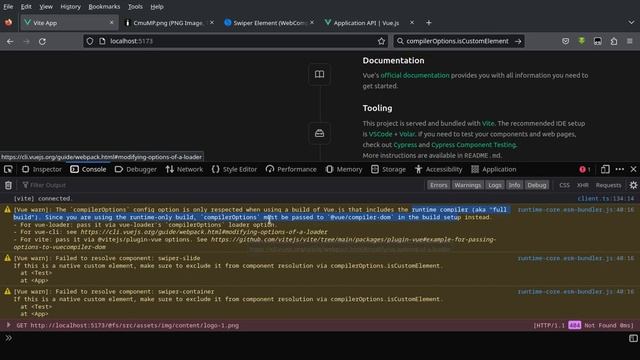Close the CmuMP.png tab
Viewport: 640px width, 360px height.
point(211,23)
